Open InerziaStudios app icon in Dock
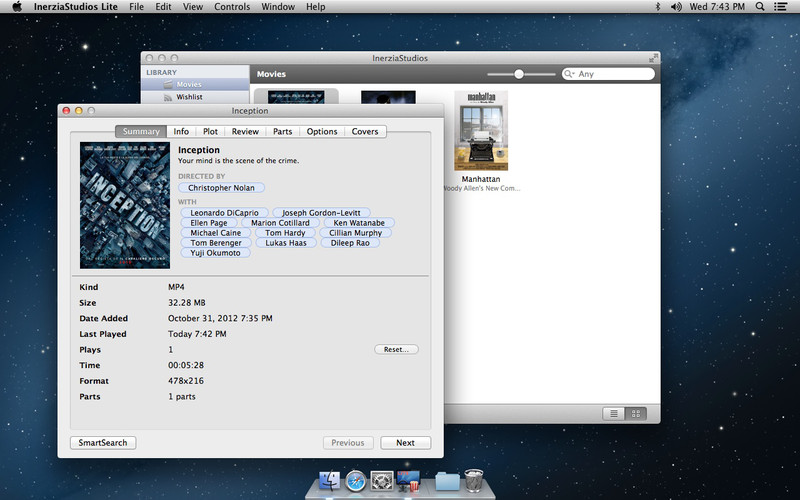800x500 pixels. point(408,481)
